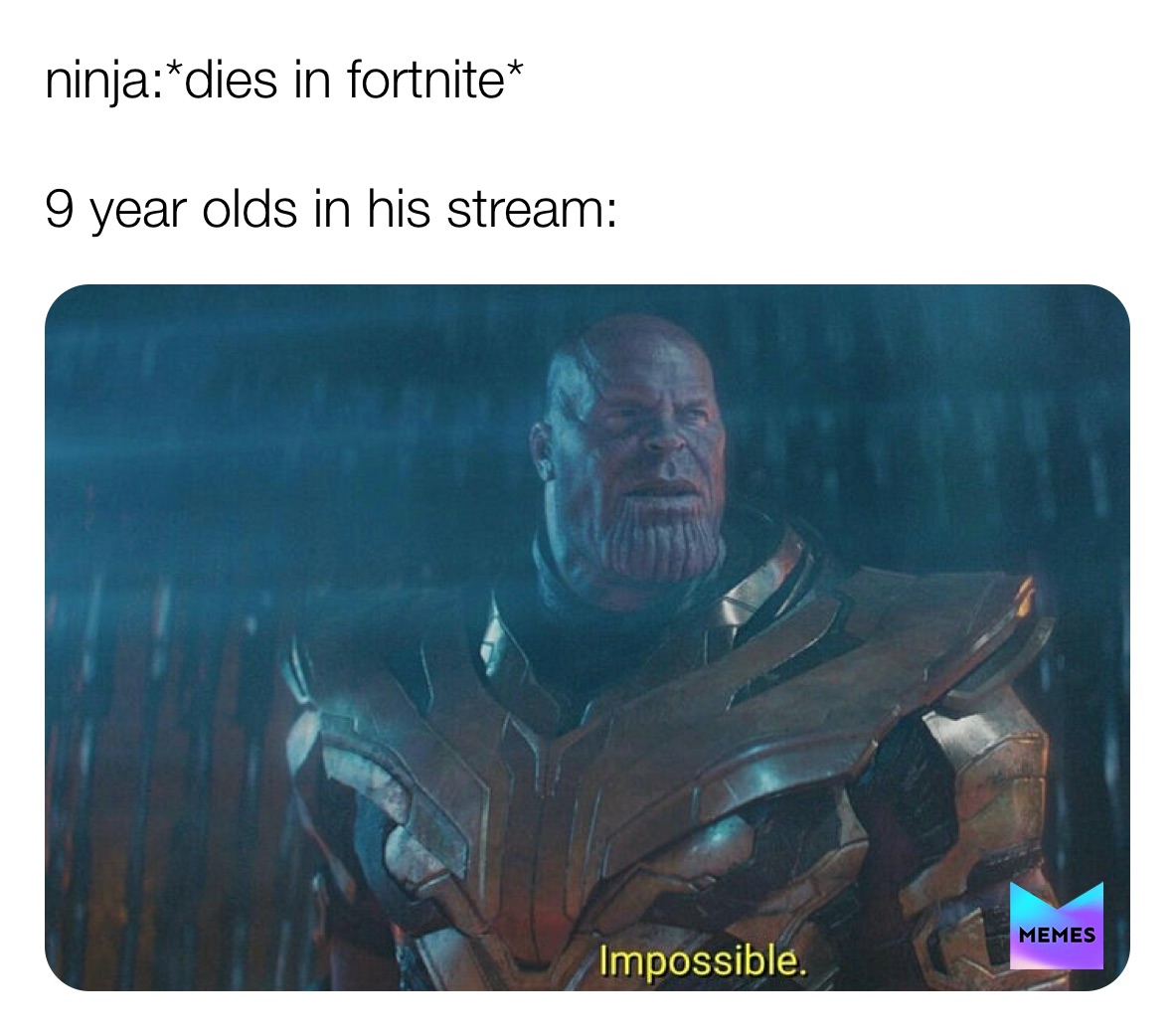Click the MEMES watermark logo
Screen dimensions: 1175x1036
(1057, 925)
